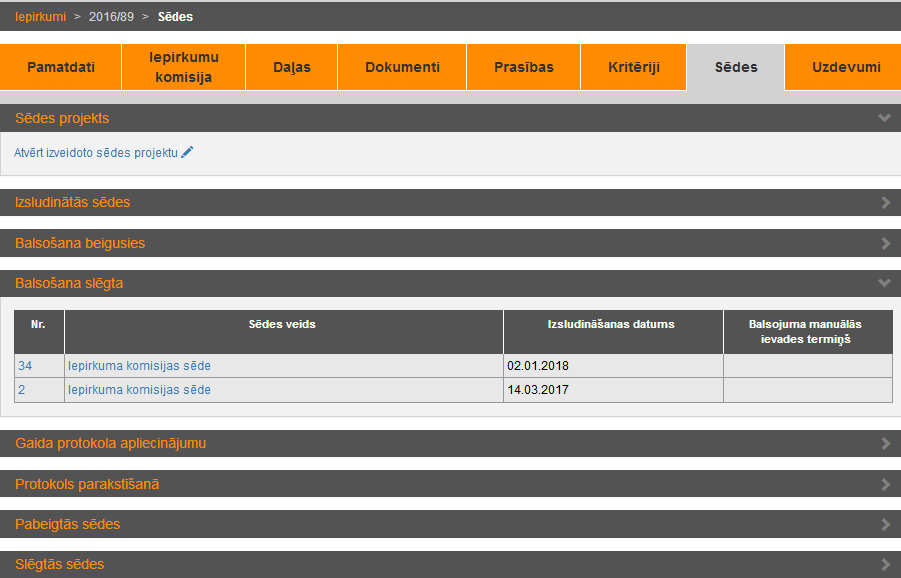Image resolution: width=901 pixels, height=578 pixels.
Task: Select the Dokumenti tab
Action: (x=402, y=67)
